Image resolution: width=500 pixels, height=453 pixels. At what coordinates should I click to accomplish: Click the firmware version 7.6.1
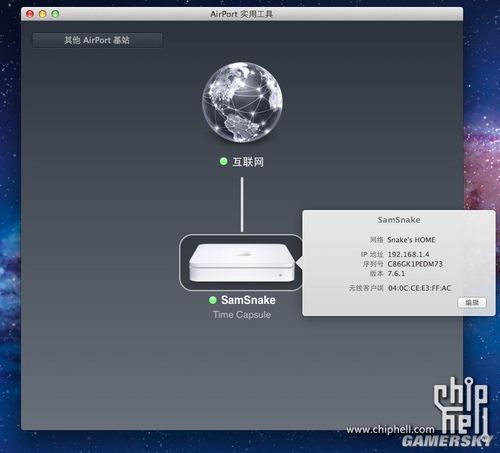coord(396,274)
